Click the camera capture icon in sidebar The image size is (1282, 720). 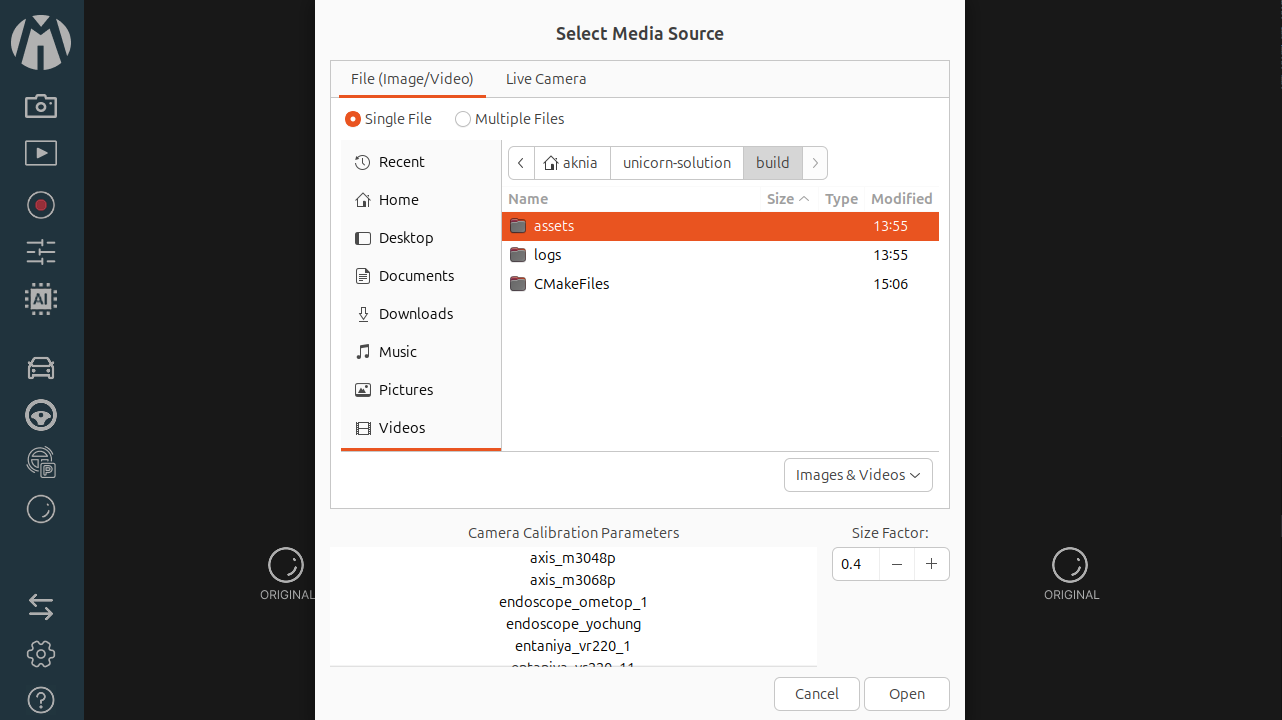click(41, 106)
